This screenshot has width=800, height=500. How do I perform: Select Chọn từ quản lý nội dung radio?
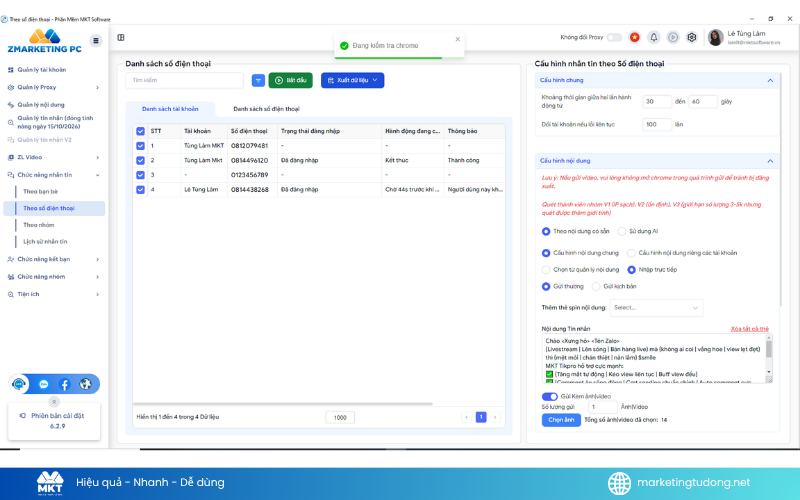pos(545,269)
